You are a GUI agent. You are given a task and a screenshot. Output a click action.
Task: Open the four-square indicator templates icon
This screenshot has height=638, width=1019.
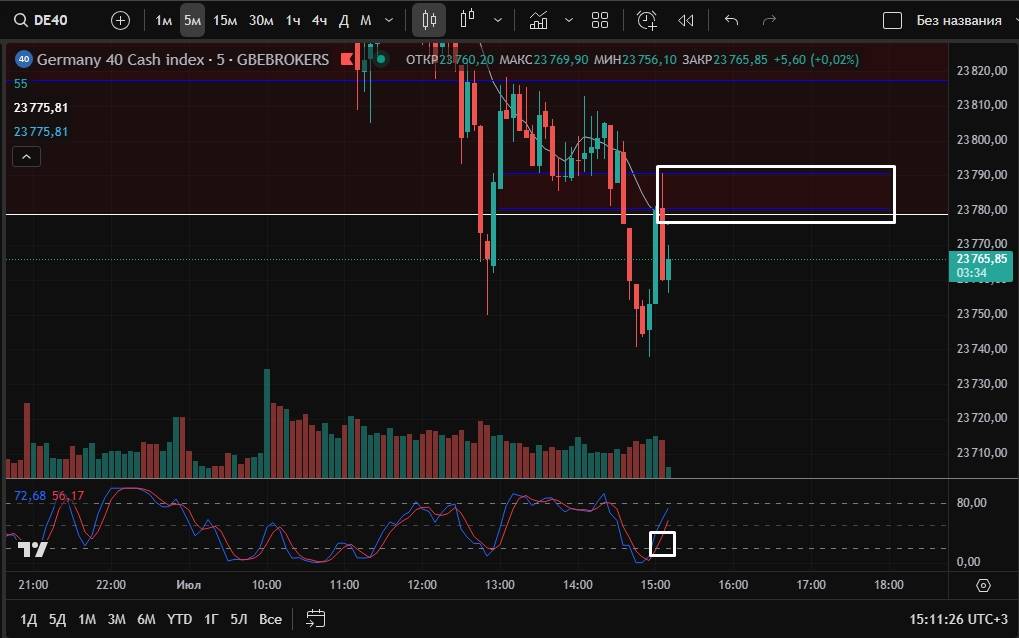pyautogui.click(x=600, y=21)
